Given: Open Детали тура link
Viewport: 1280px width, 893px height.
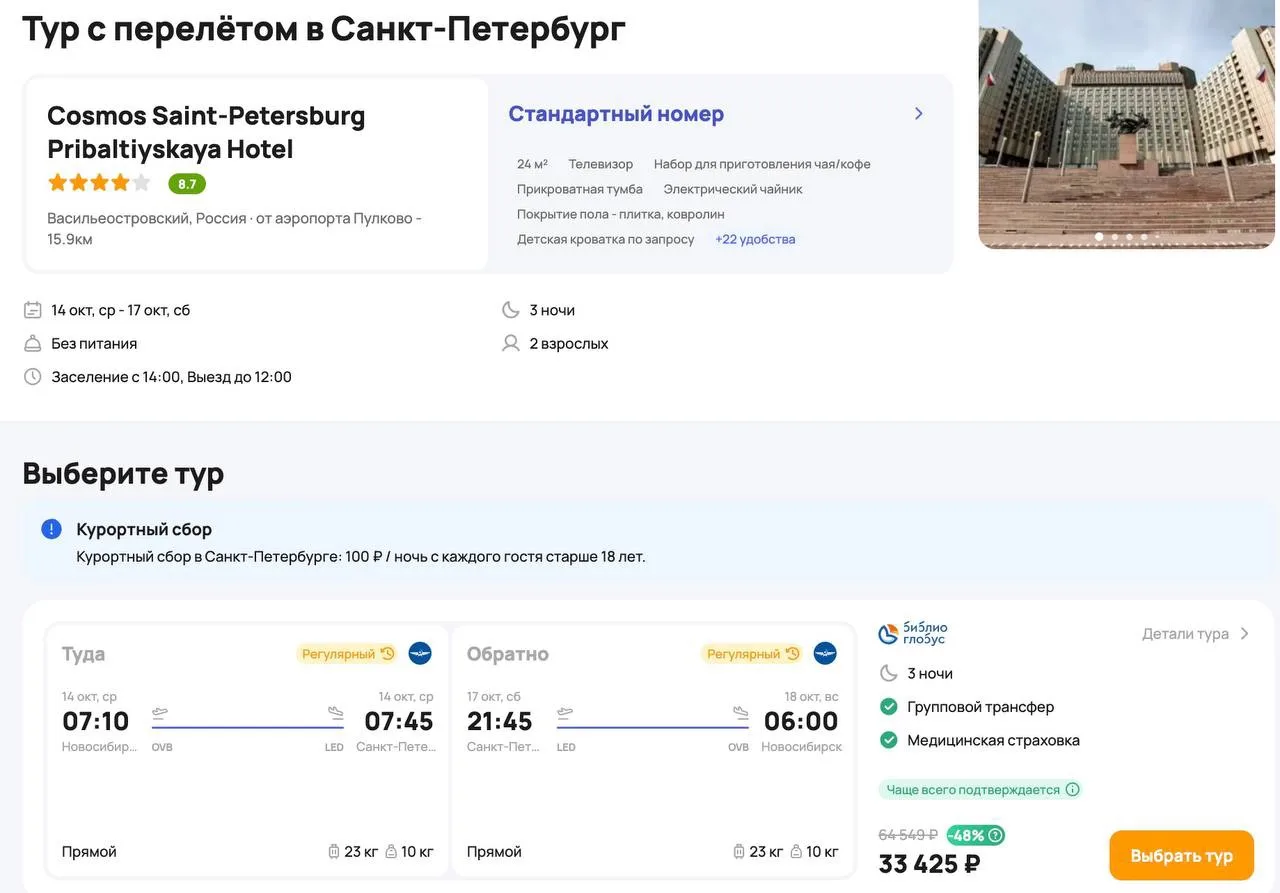Looking at the screenshot, I should coord(1196,634).
